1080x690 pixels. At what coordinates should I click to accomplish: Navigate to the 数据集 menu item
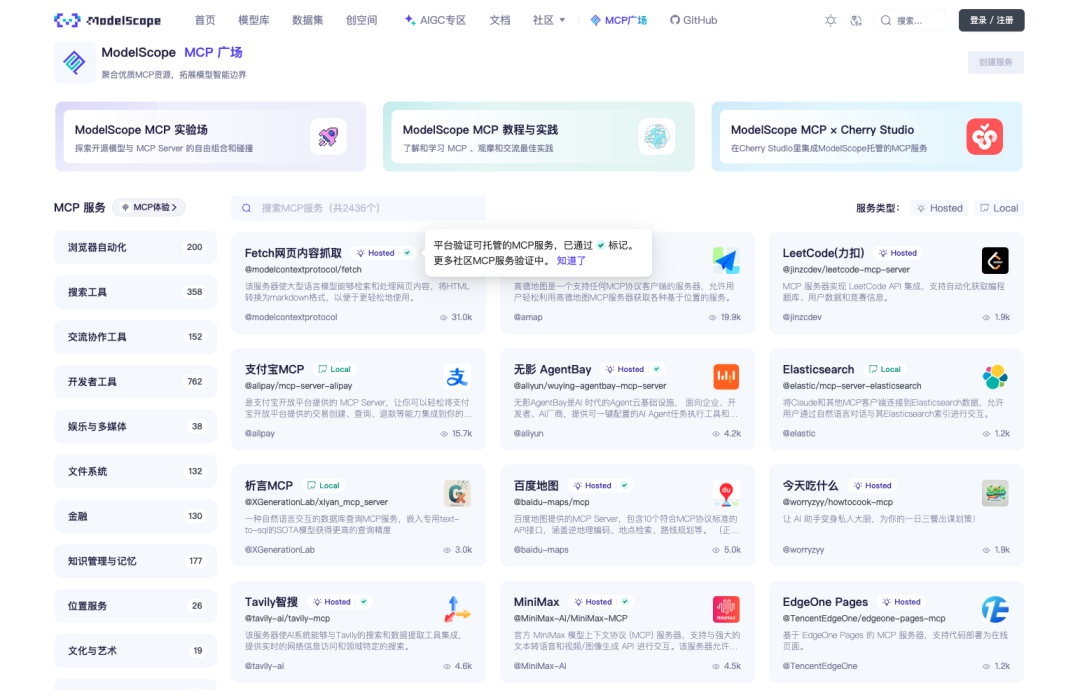307,18
